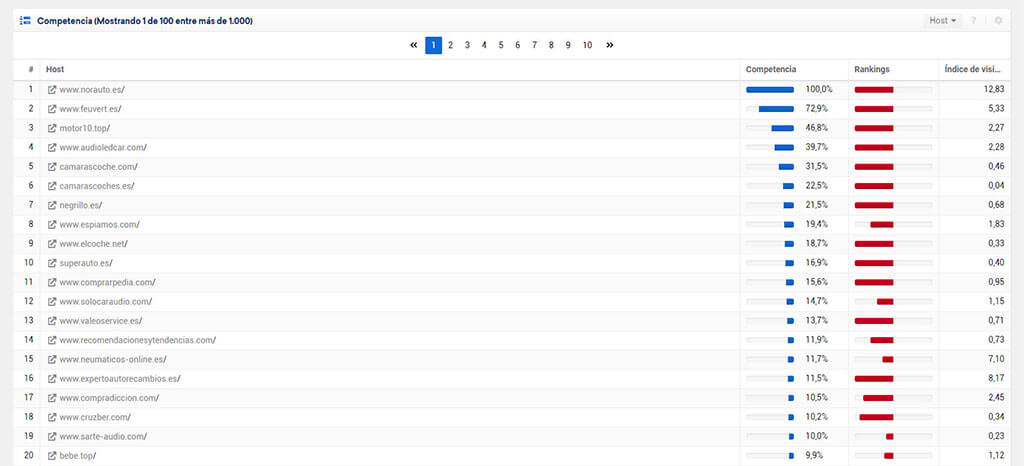This screenshot has height=466, width=1024.
Task: Click the 8,17 visibility index value
Action: (995, 379)
